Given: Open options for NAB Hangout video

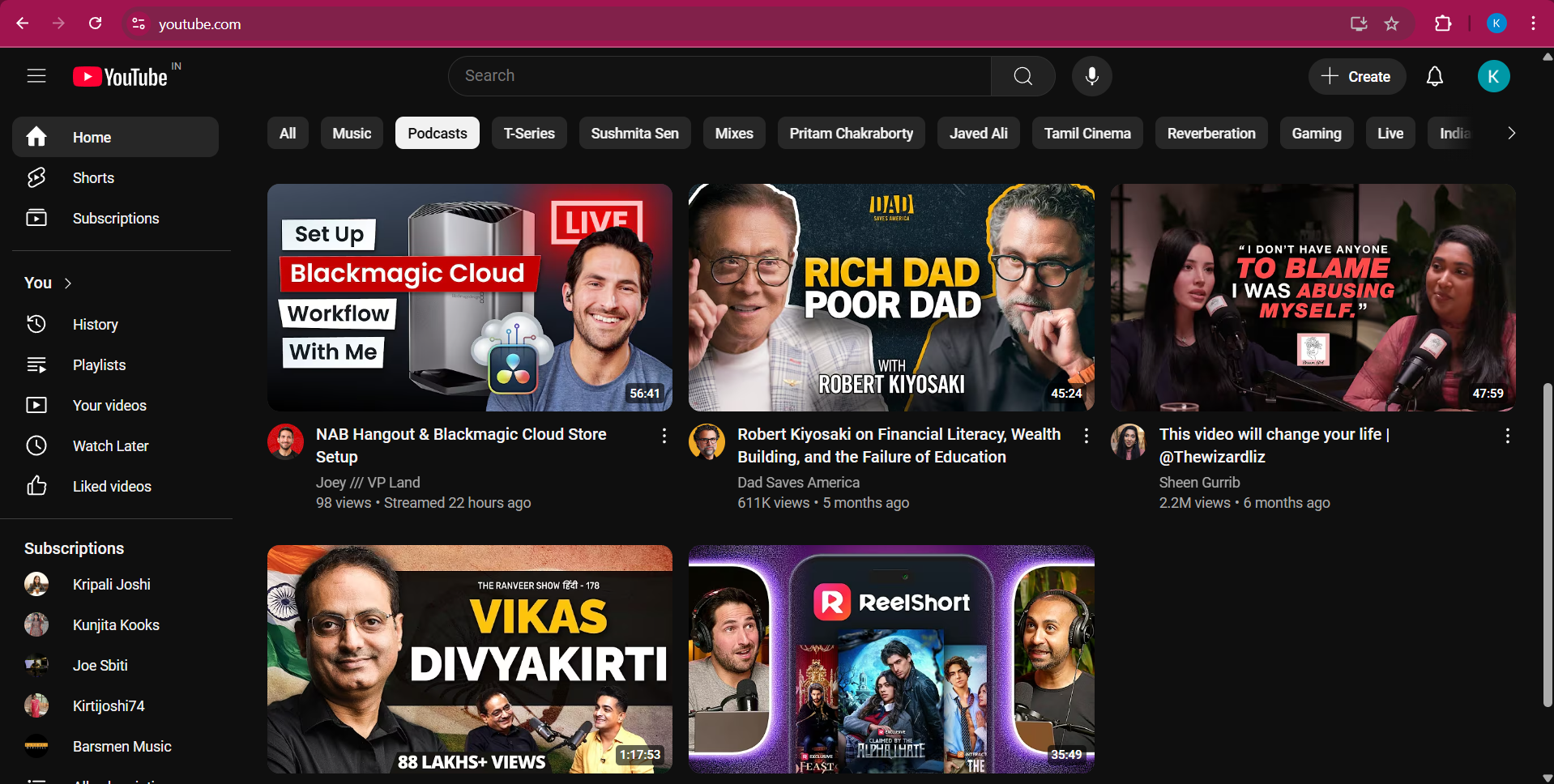Looking at the screenshot, I should tap(664, 436).
